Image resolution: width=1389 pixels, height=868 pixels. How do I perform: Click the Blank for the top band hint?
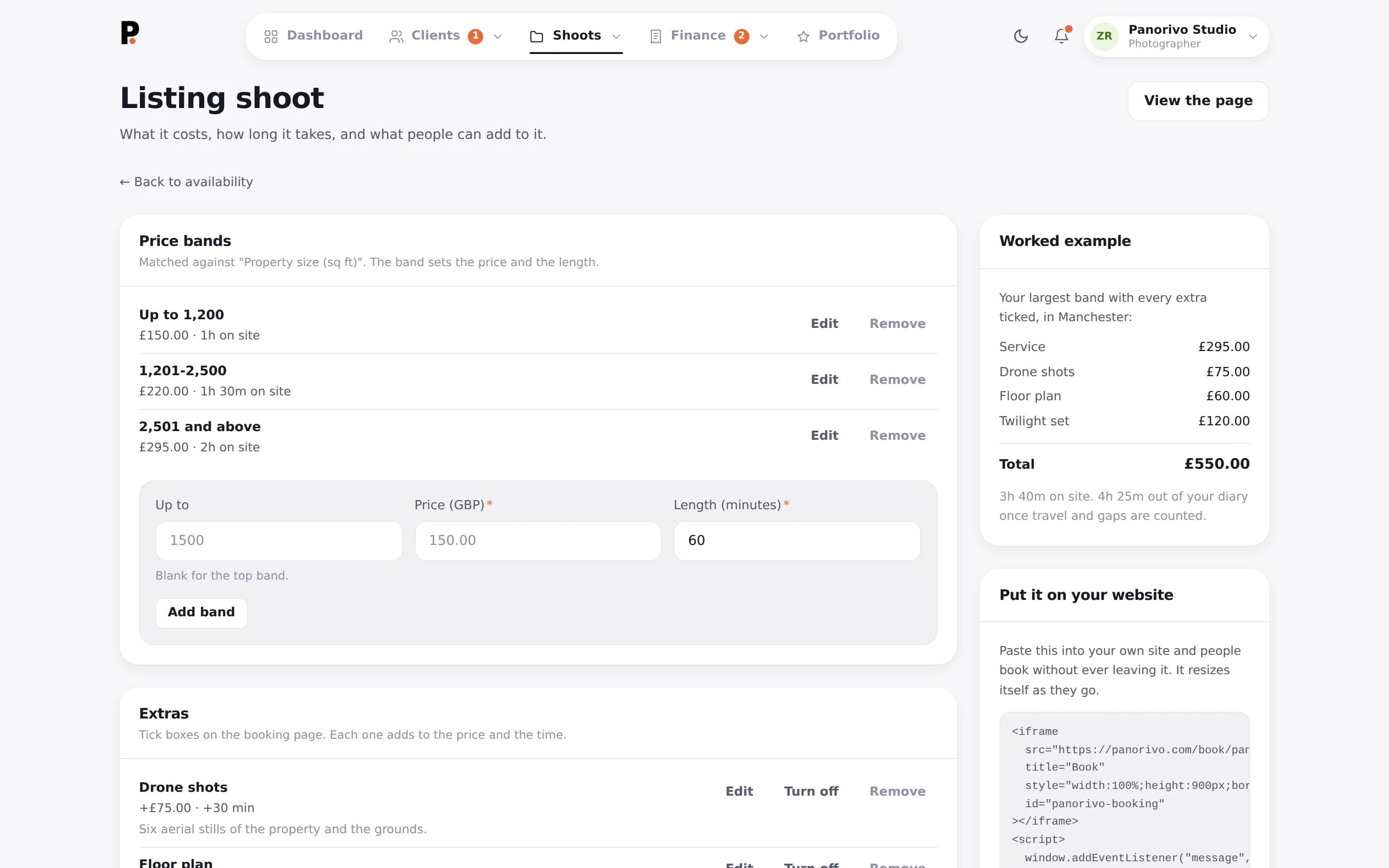click(x=222, y=576)
